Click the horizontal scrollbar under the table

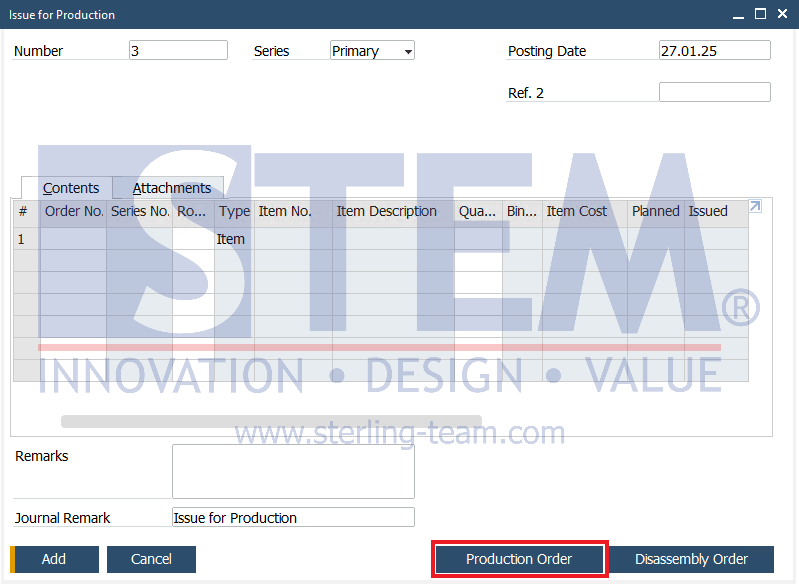click(x=271, y=421)
